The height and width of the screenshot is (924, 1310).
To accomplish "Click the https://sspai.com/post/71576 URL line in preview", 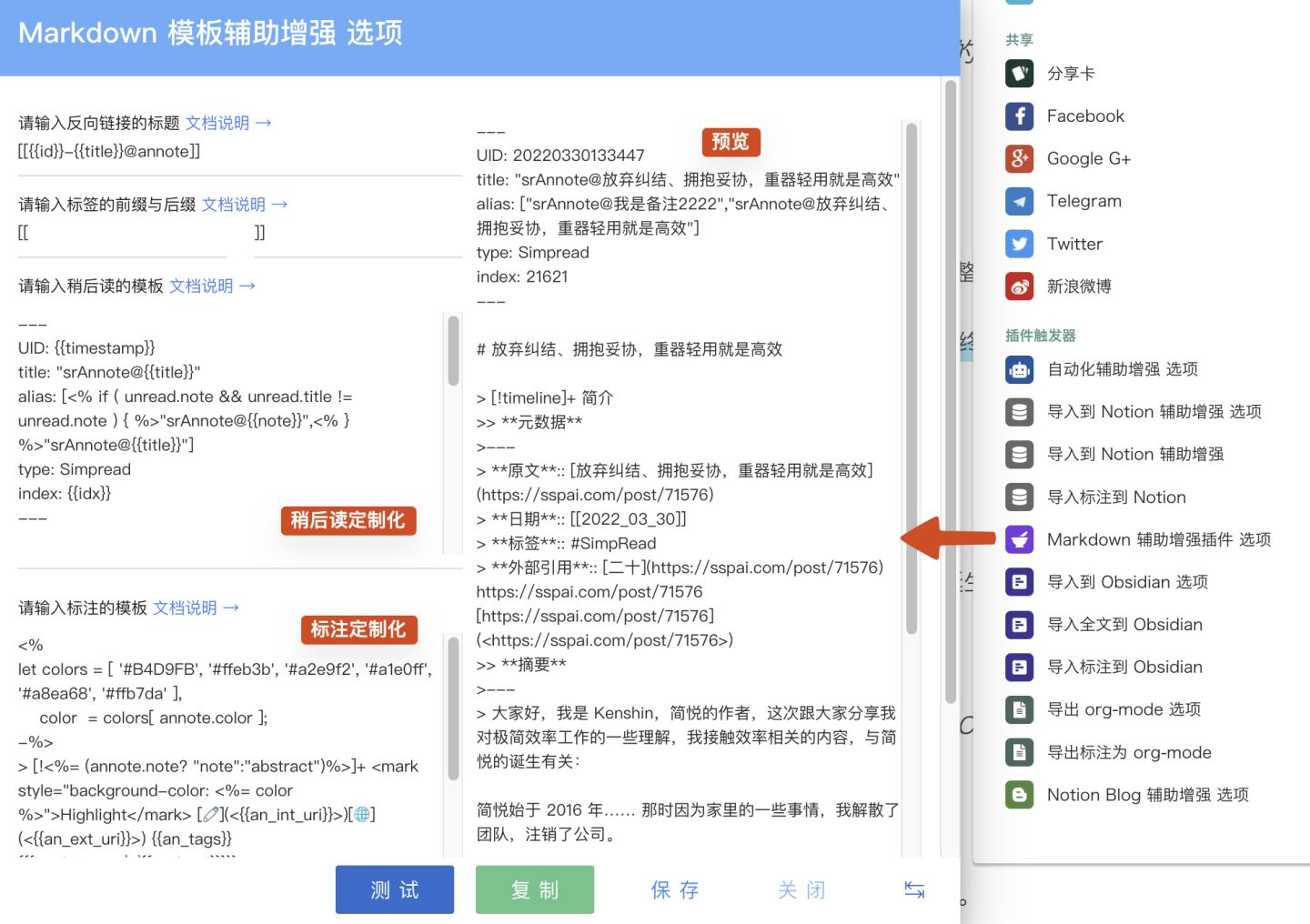I will 589,592.
